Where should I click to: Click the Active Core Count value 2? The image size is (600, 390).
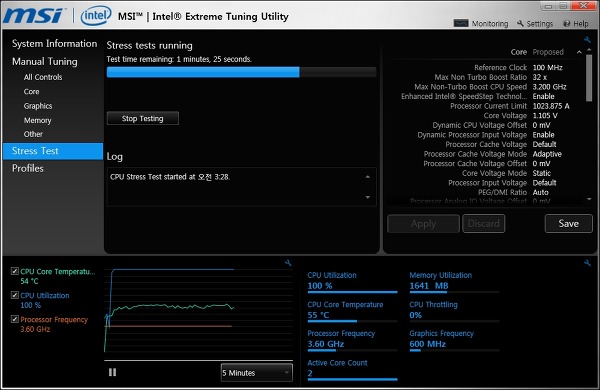point(310,374)
